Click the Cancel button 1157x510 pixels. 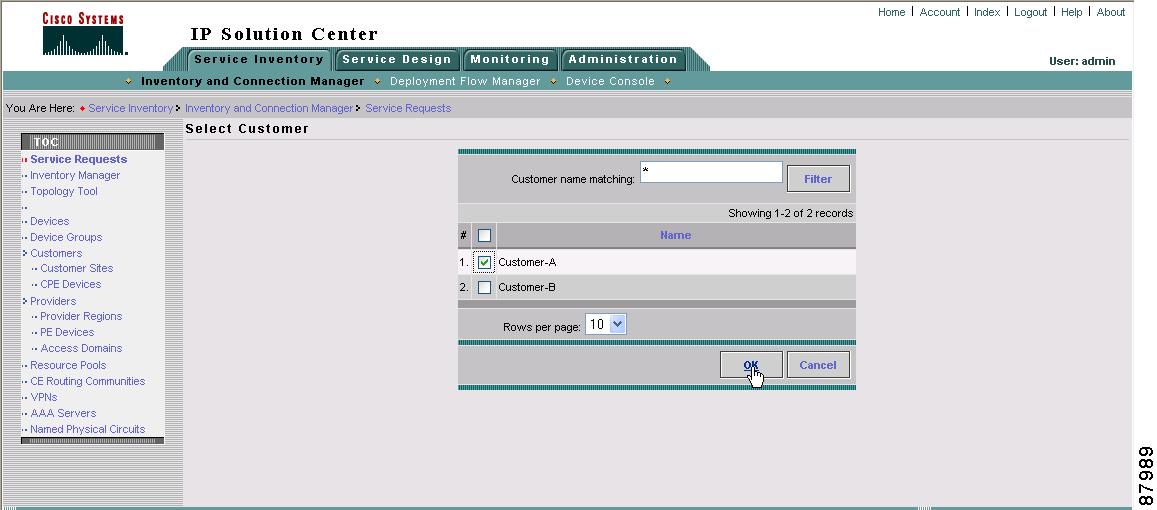pos(818,365)
